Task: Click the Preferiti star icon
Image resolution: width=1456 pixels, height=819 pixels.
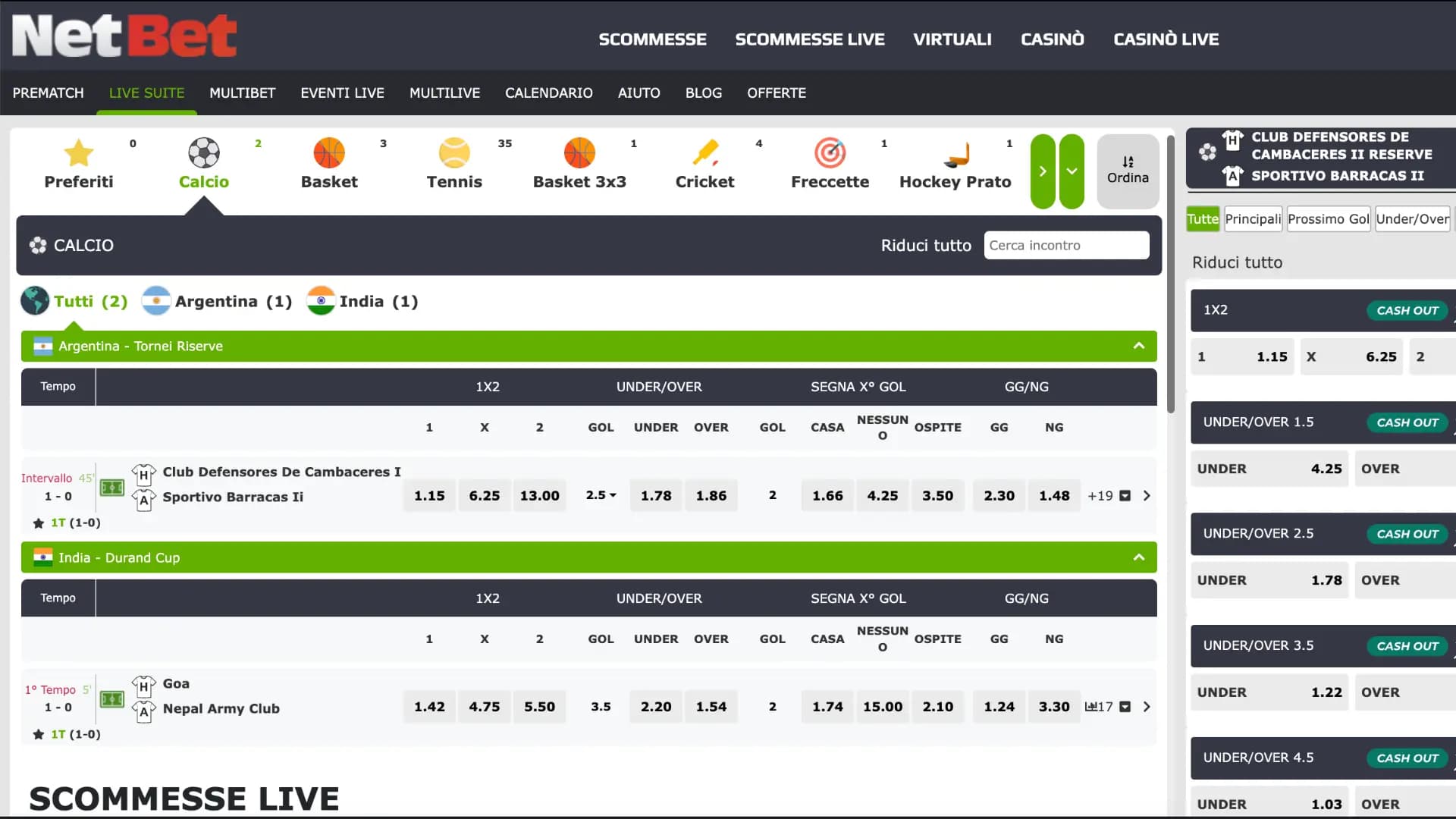Action: point(78,153)
